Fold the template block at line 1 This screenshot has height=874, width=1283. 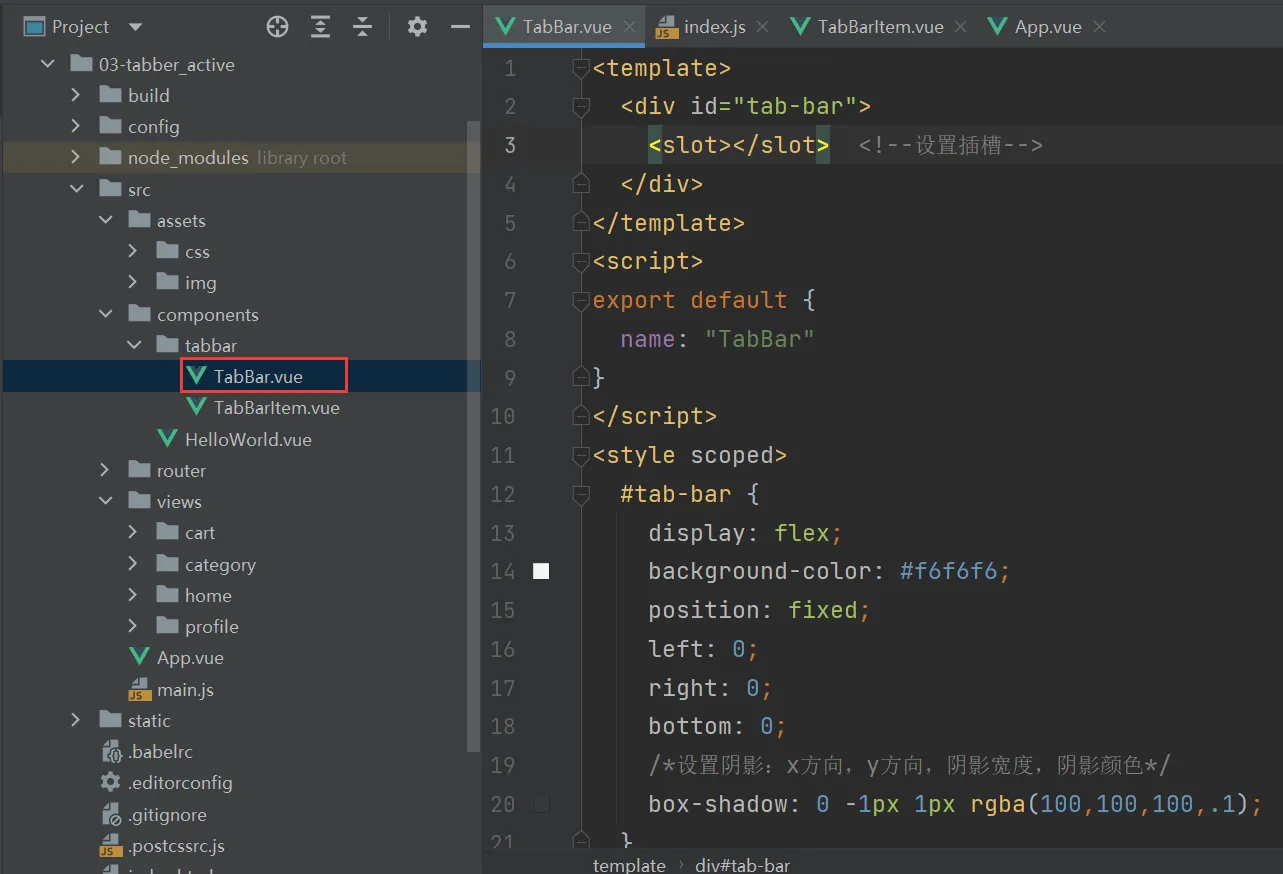pos(581,68)
